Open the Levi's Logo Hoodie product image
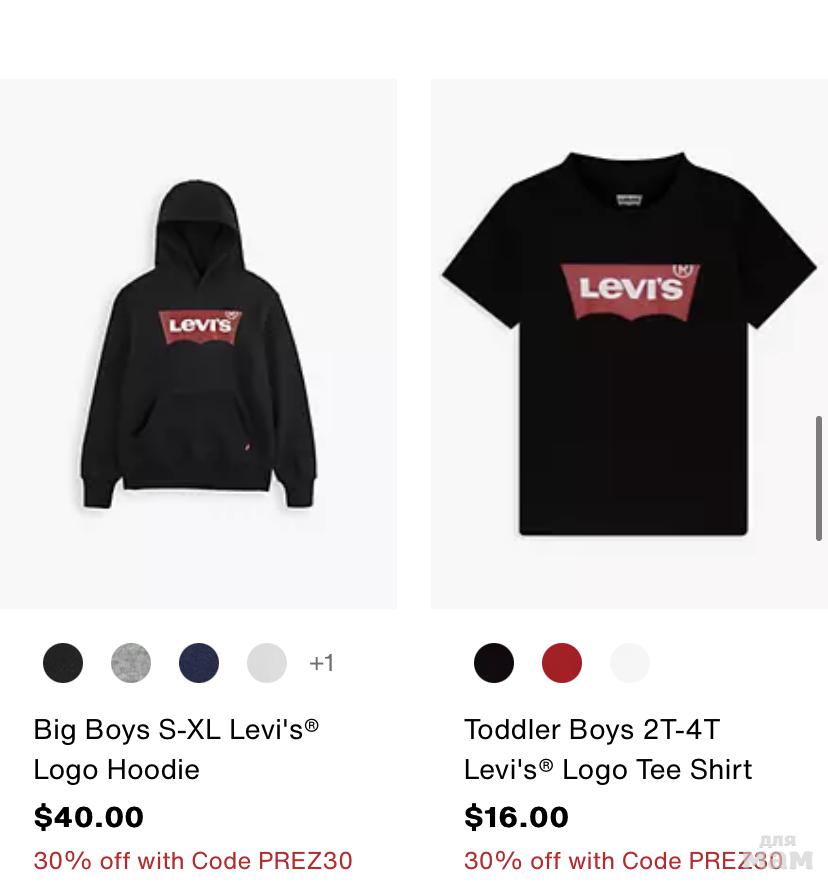 point(198,344)
